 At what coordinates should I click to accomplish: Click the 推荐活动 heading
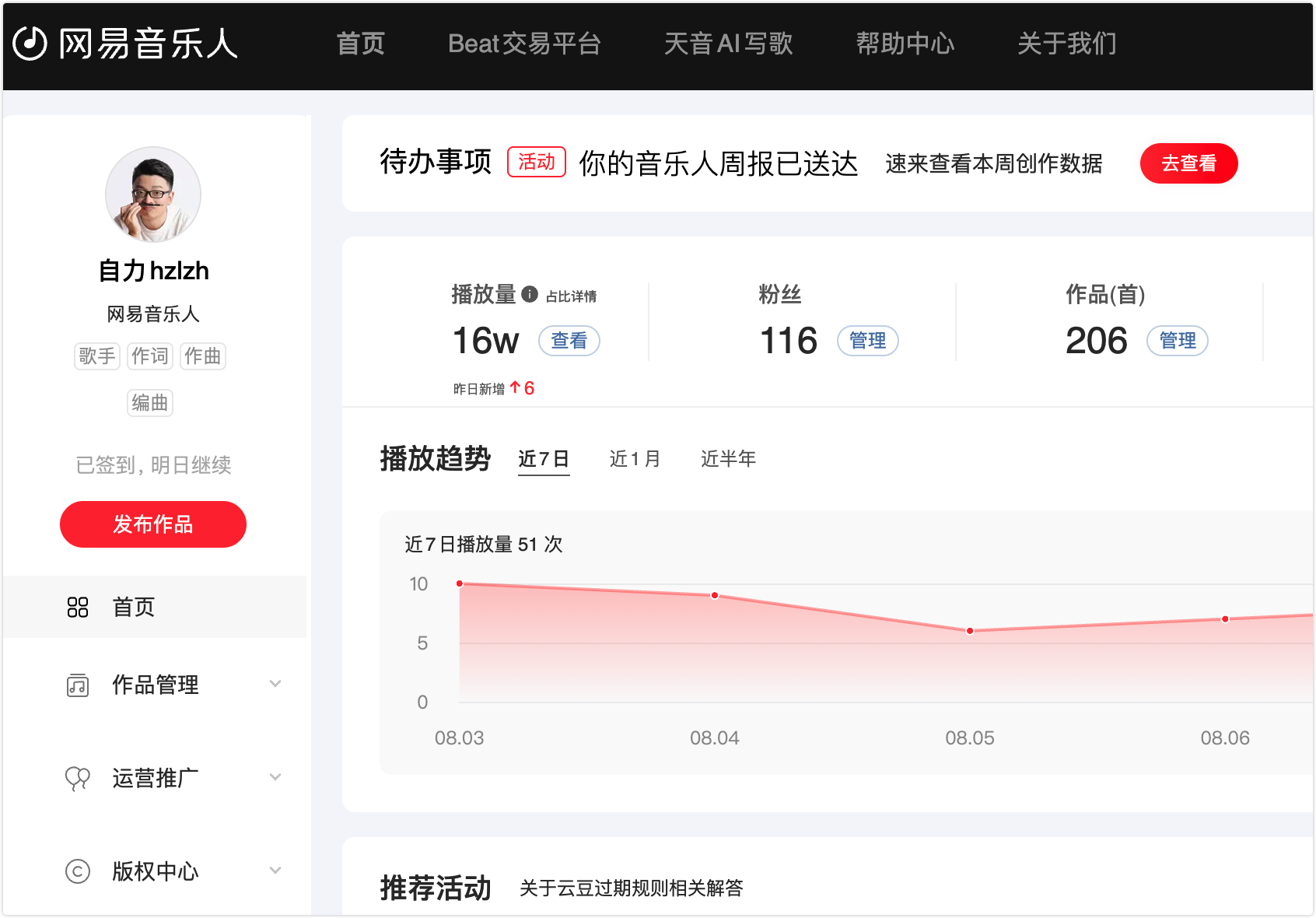point(436,888)
